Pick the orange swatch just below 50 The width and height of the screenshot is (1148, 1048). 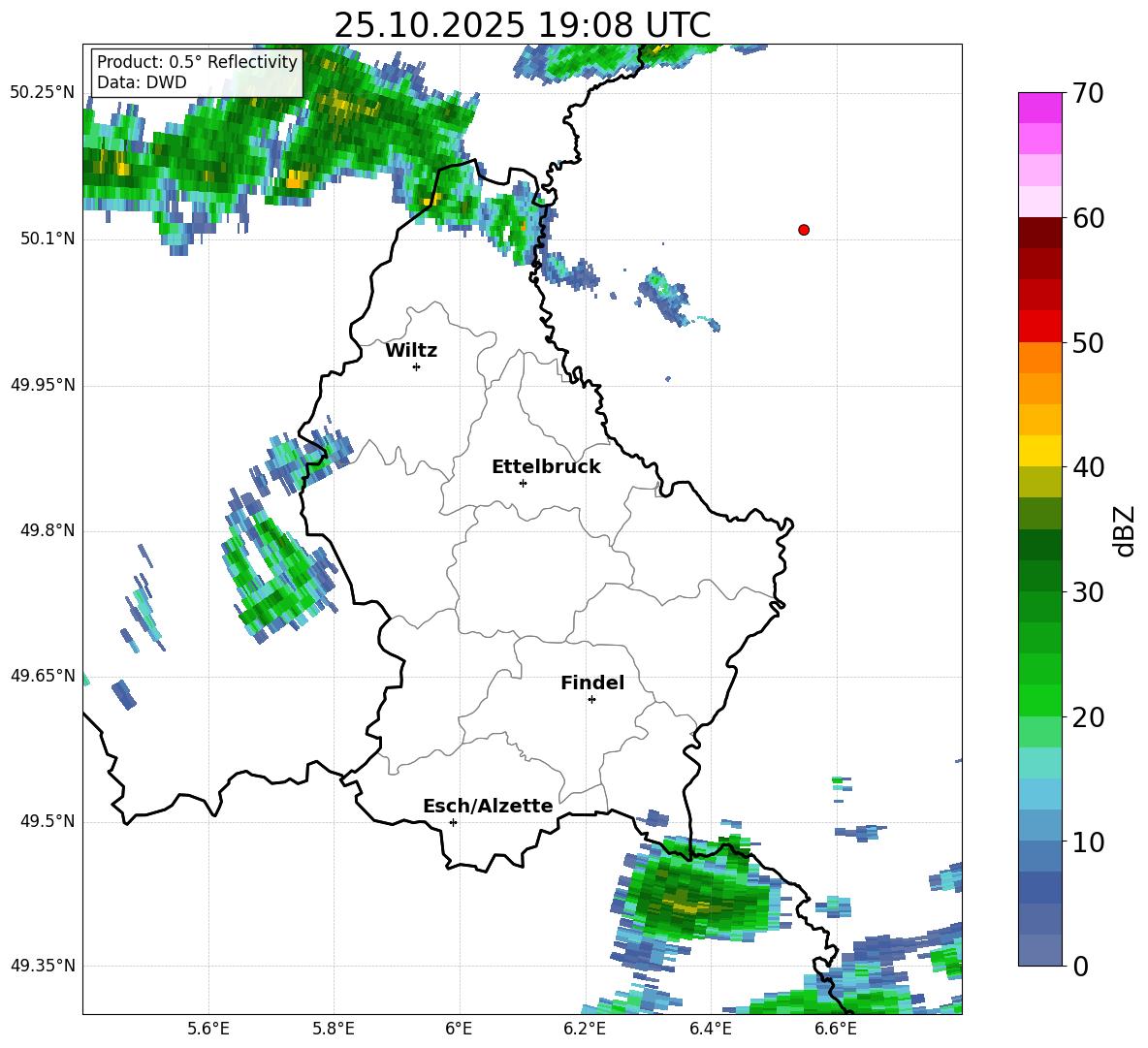point(1039,357)
